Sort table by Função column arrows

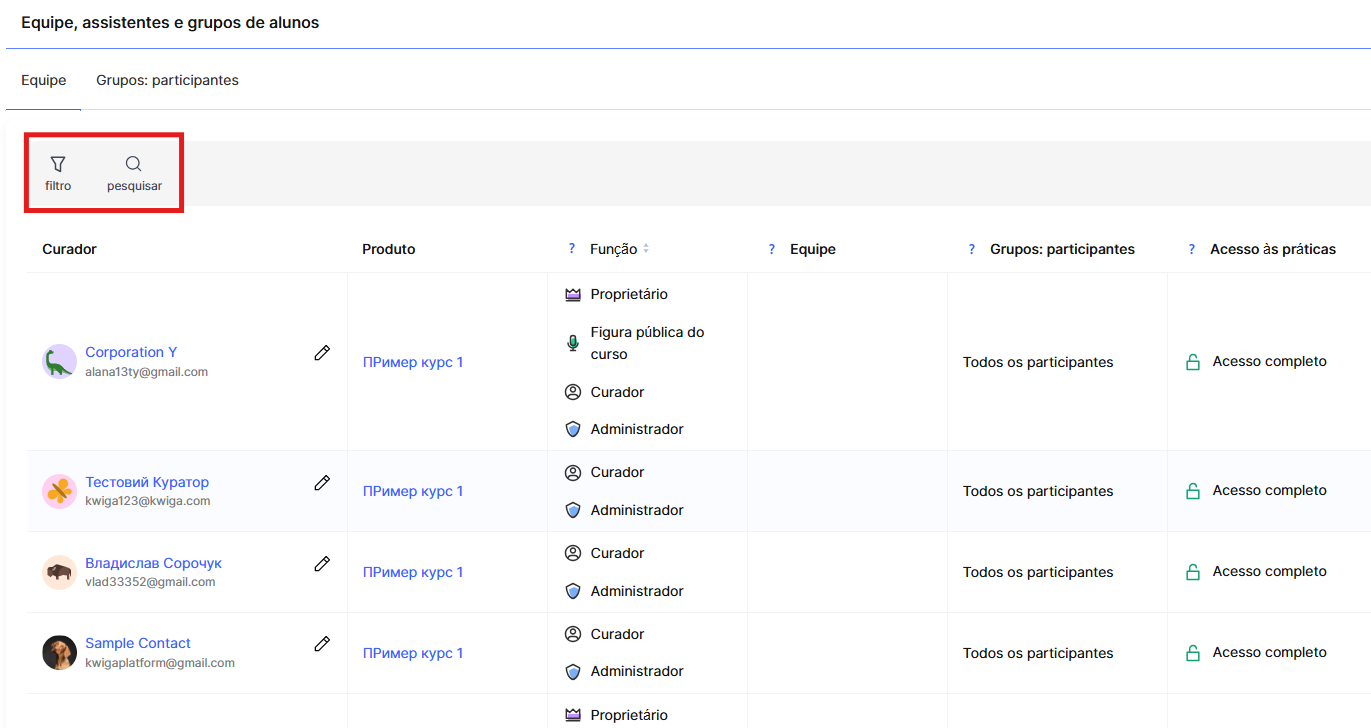tap(646, 249)
